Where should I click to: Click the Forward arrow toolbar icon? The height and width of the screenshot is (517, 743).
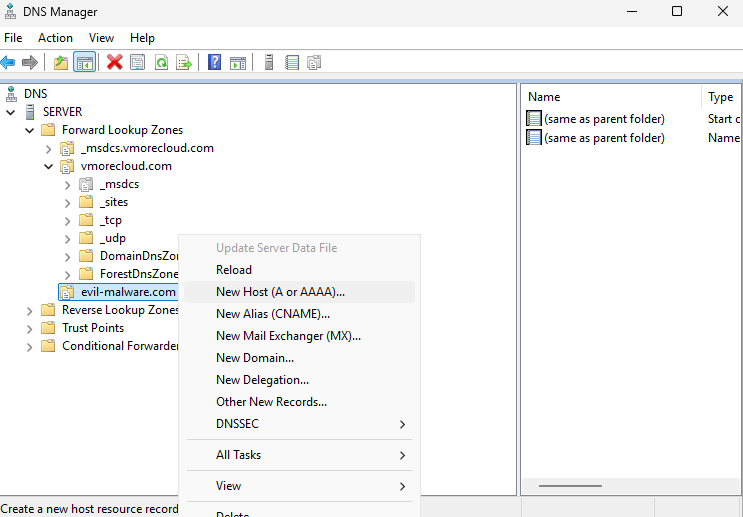pos(30,62)
